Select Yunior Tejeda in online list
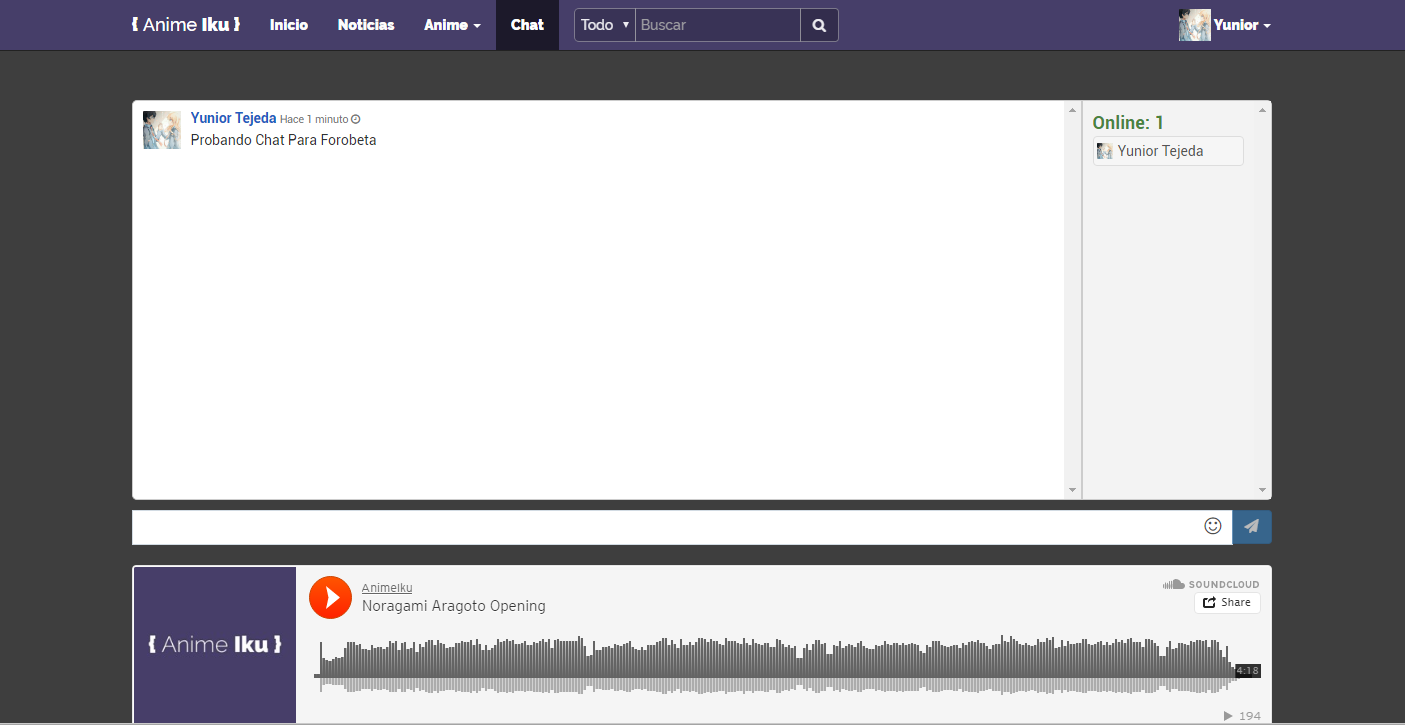 (x=1168, y=151)
